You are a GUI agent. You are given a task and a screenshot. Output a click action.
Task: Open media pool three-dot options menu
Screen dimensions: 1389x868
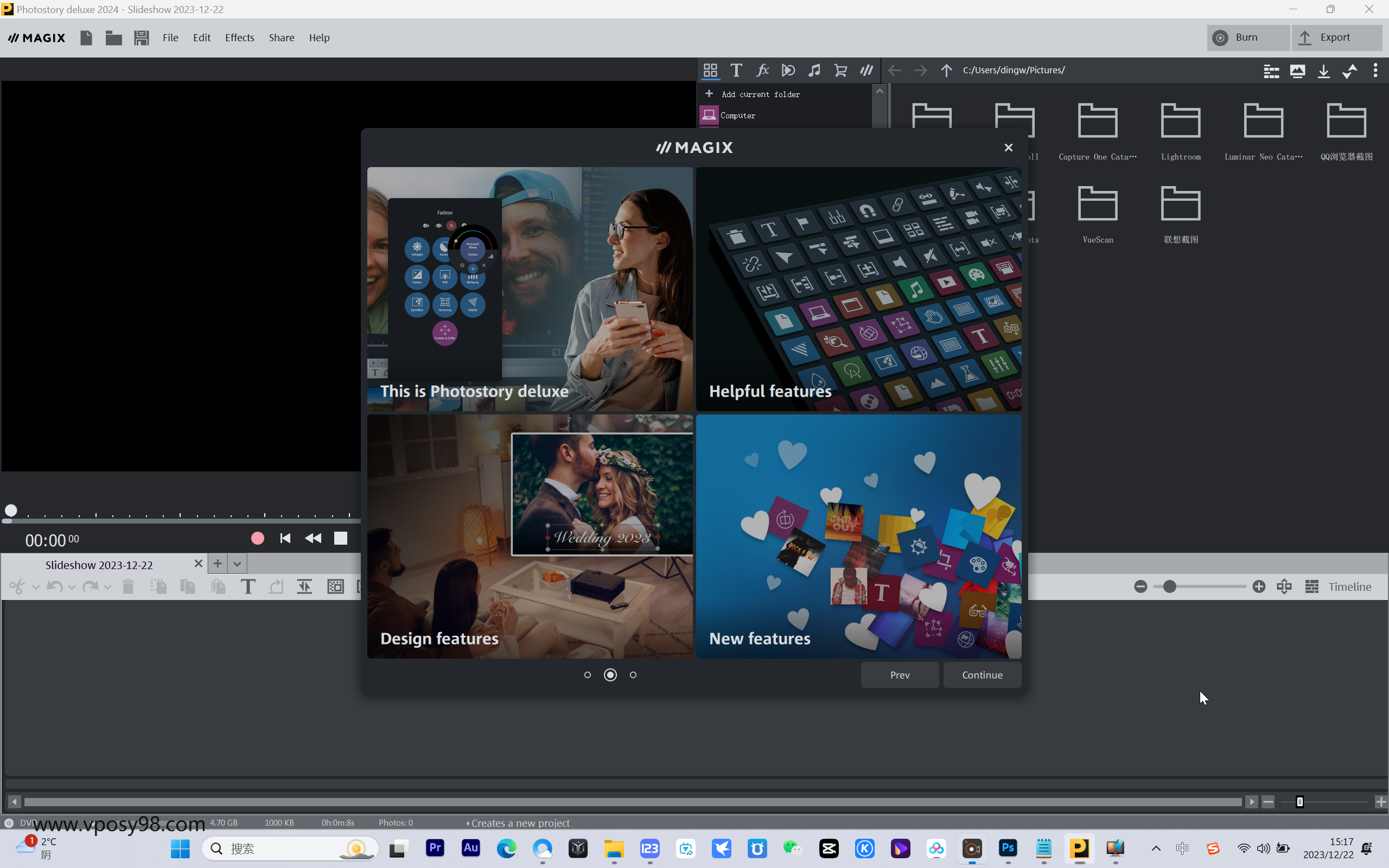[x=1375, y=70]
